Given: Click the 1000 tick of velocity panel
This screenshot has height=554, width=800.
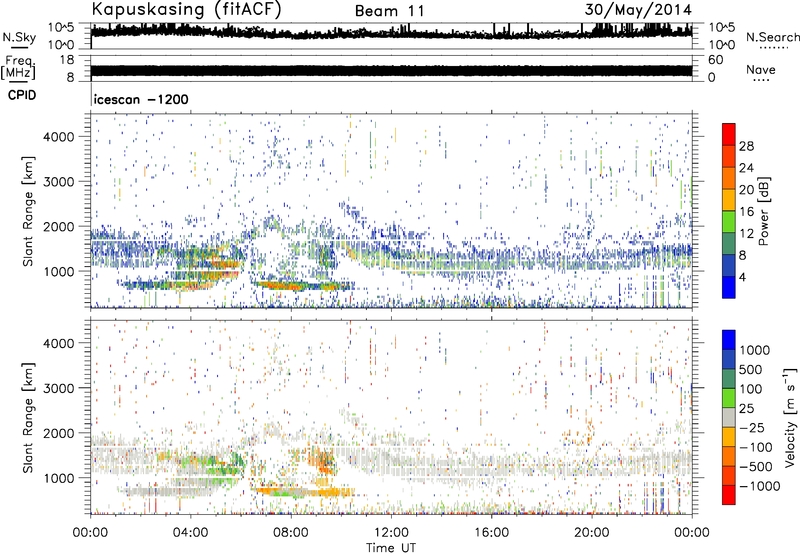Looking at the screenshot, I should (x=59, y=477).
